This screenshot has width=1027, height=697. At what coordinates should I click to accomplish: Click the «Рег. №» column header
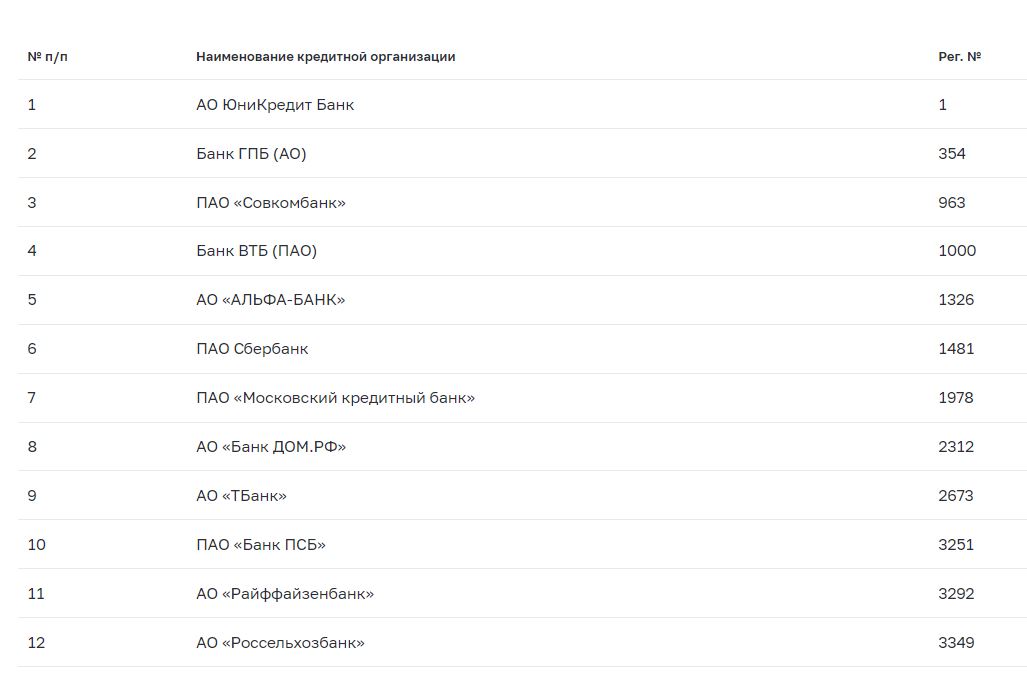(x=959, y=57)
